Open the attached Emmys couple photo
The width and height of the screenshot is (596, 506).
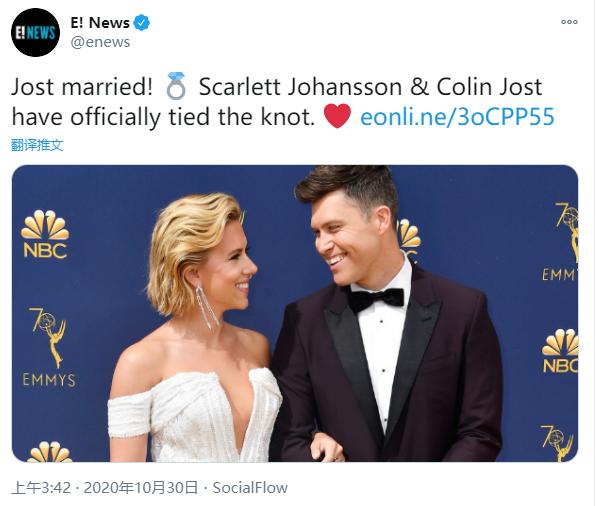(295, 314)
